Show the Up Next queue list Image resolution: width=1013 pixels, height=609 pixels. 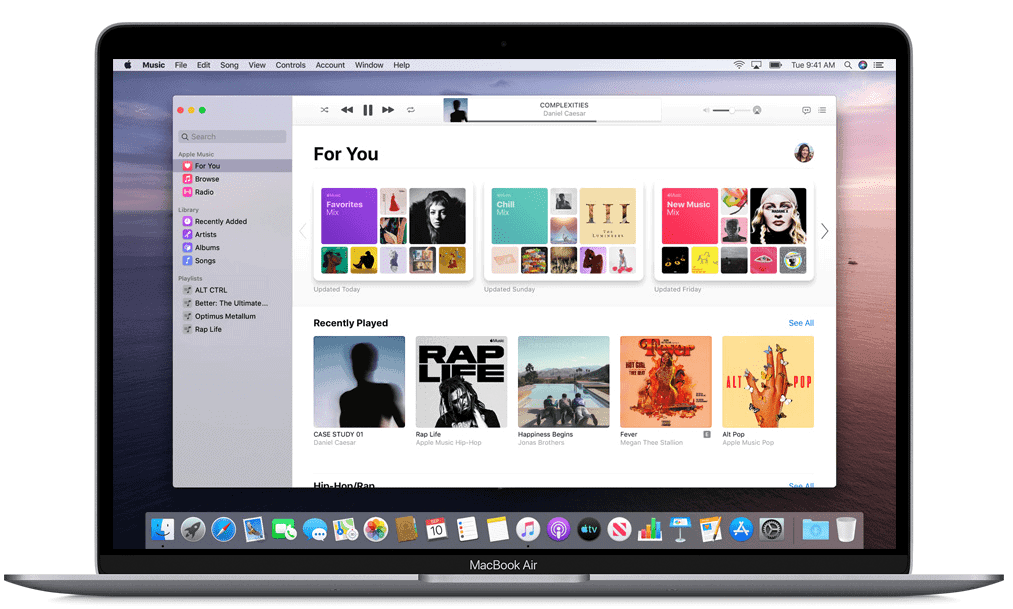click(x=822, y=110)
